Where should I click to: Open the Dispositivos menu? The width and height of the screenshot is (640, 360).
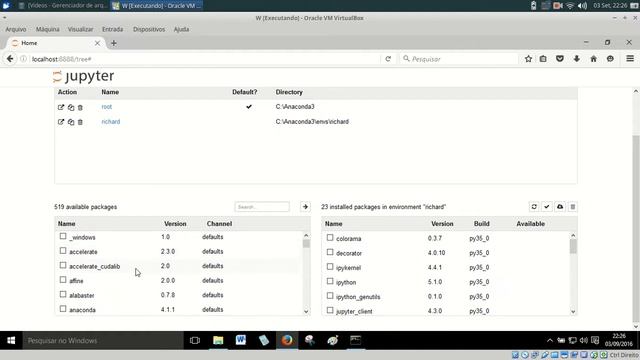coord(149,29)
